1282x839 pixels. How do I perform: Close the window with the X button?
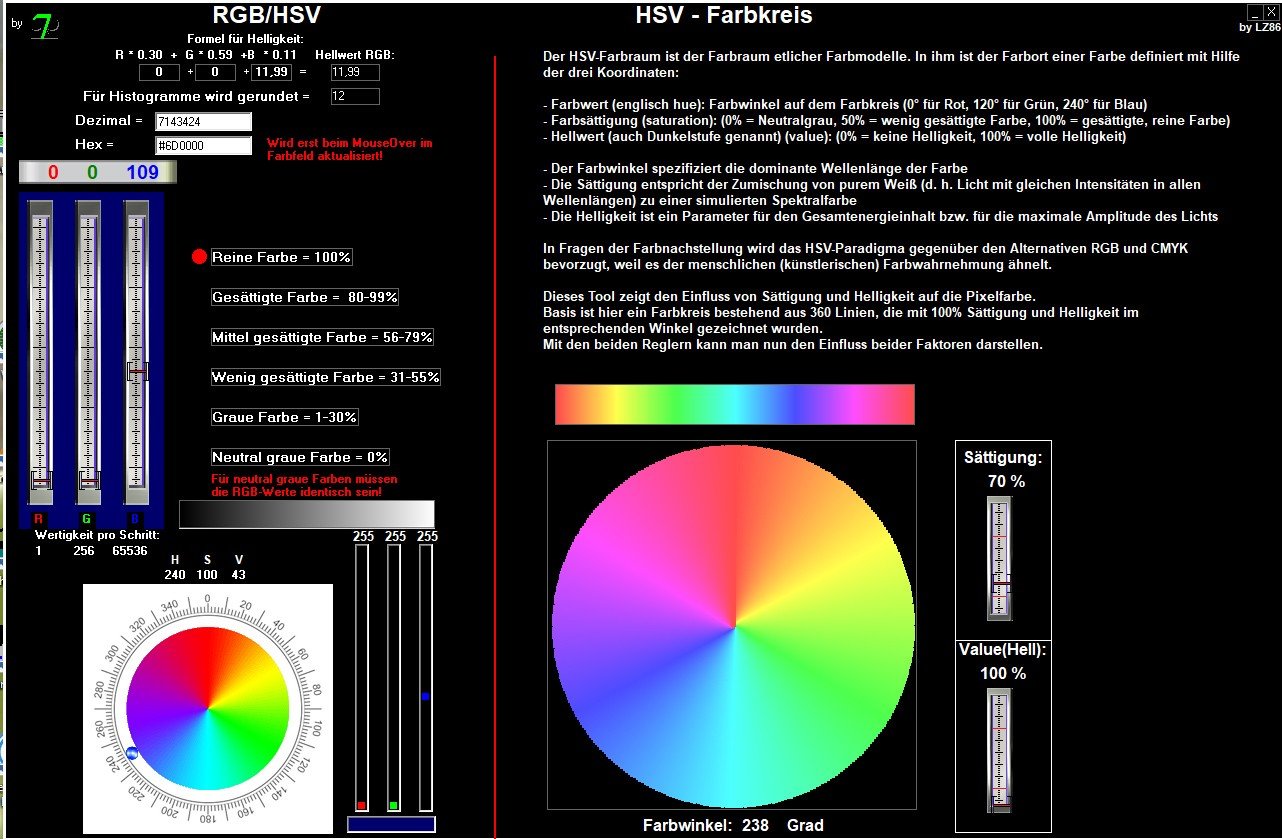tap(1271, 12)
